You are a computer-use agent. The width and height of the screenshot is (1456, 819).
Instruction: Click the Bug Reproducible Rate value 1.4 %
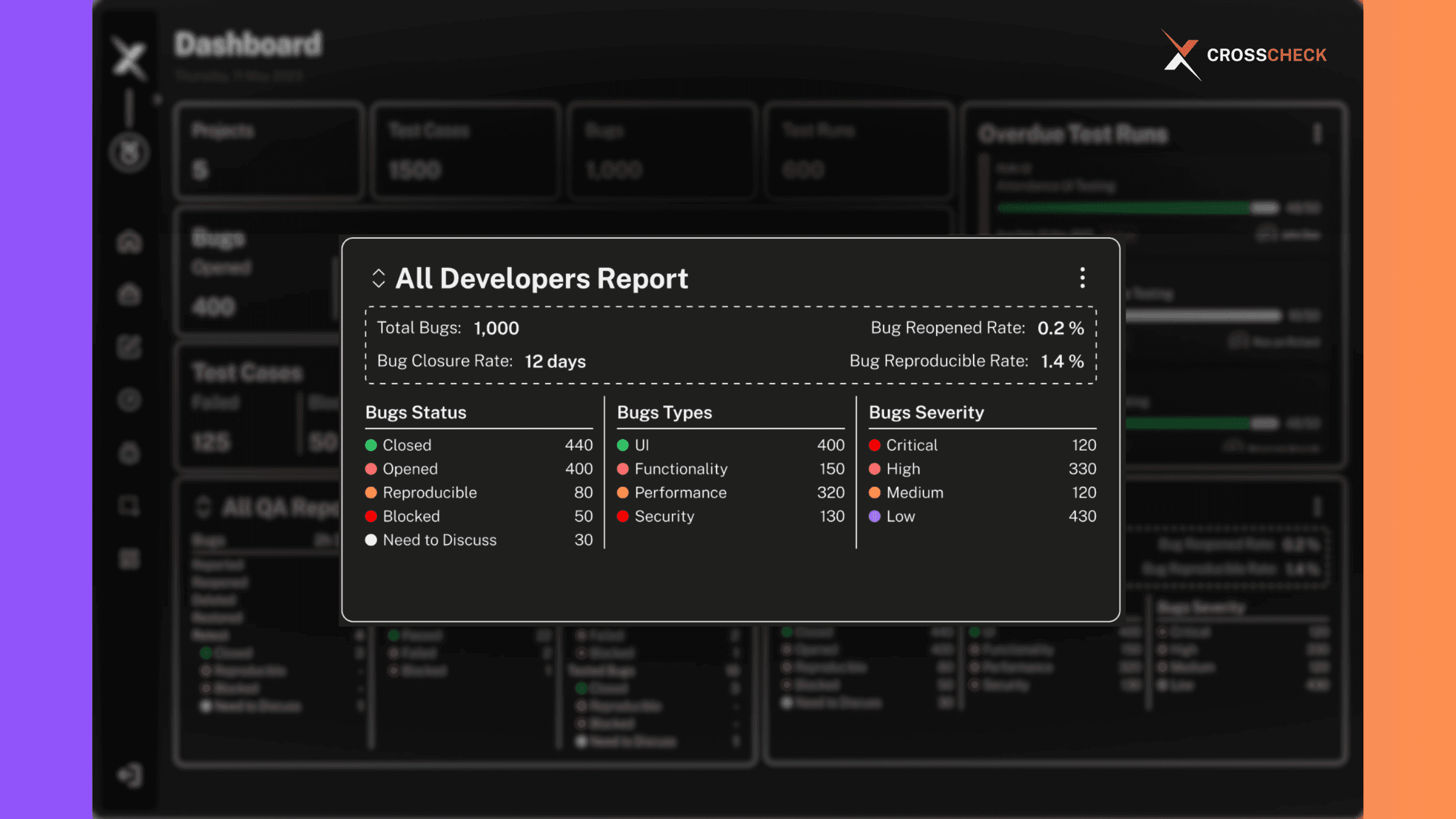point(1062,361)
